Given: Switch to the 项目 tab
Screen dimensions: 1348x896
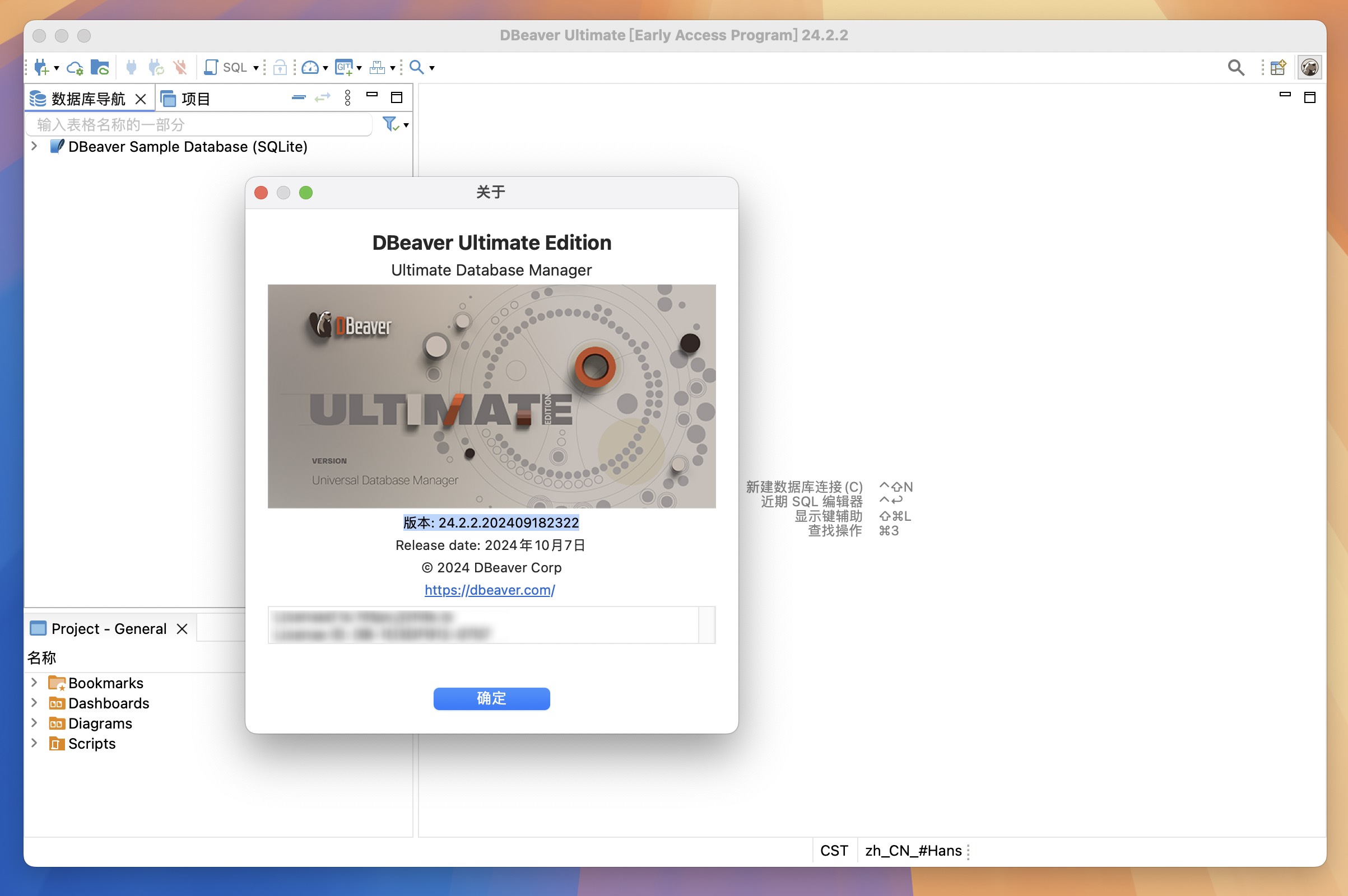Looking at the screenshot, I should tap(186, 99).
